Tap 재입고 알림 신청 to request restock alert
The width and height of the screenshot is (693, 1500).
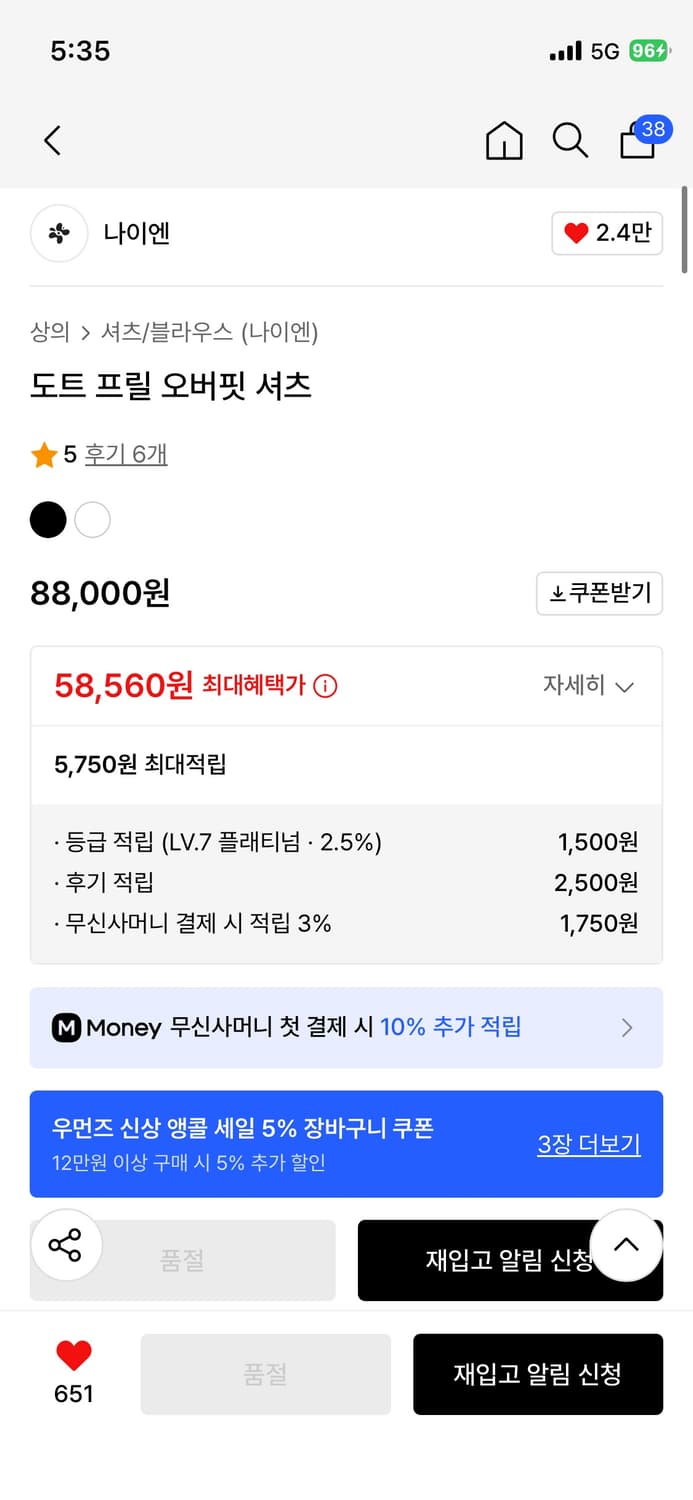tap(538, 1374)
